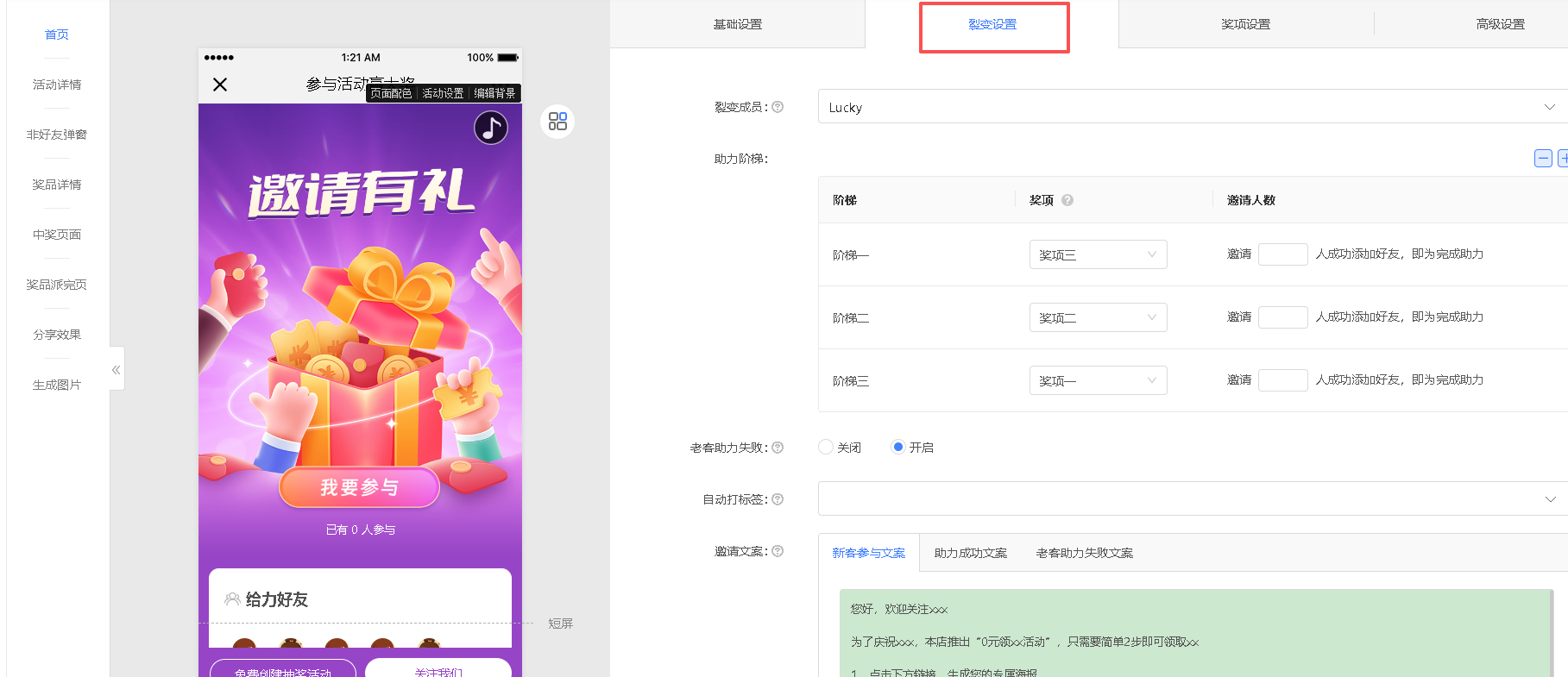Click the 我要参与 button in preview

(359, 488)
